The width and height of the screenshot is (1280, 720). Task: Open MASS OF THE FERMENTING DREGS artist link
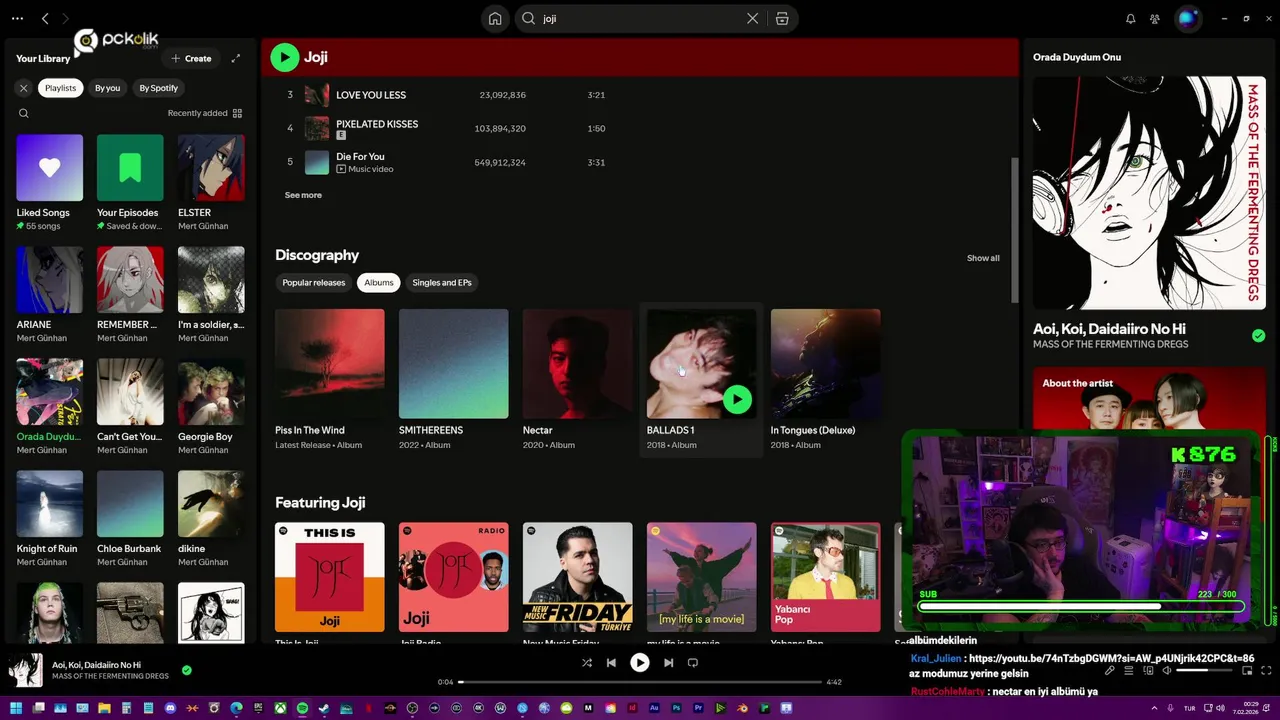(1111, 344)
